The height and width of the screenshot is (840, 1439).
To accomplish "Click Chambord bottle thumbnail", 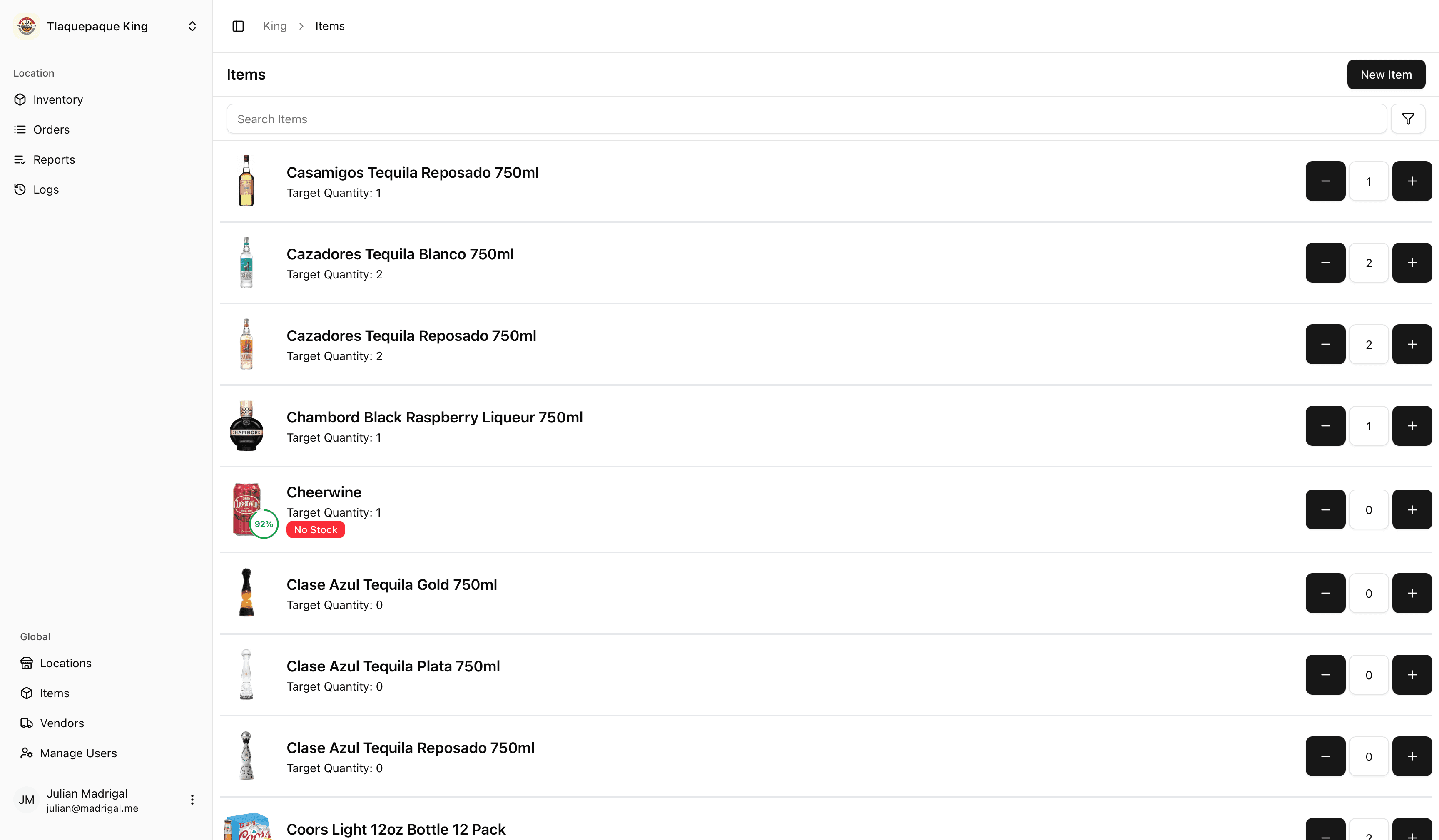I will point(246,425).
